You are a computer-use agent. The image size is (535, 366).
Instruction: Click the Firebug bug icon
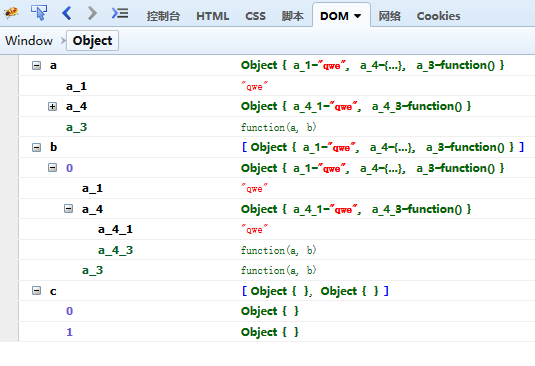[x=11, y=13]
